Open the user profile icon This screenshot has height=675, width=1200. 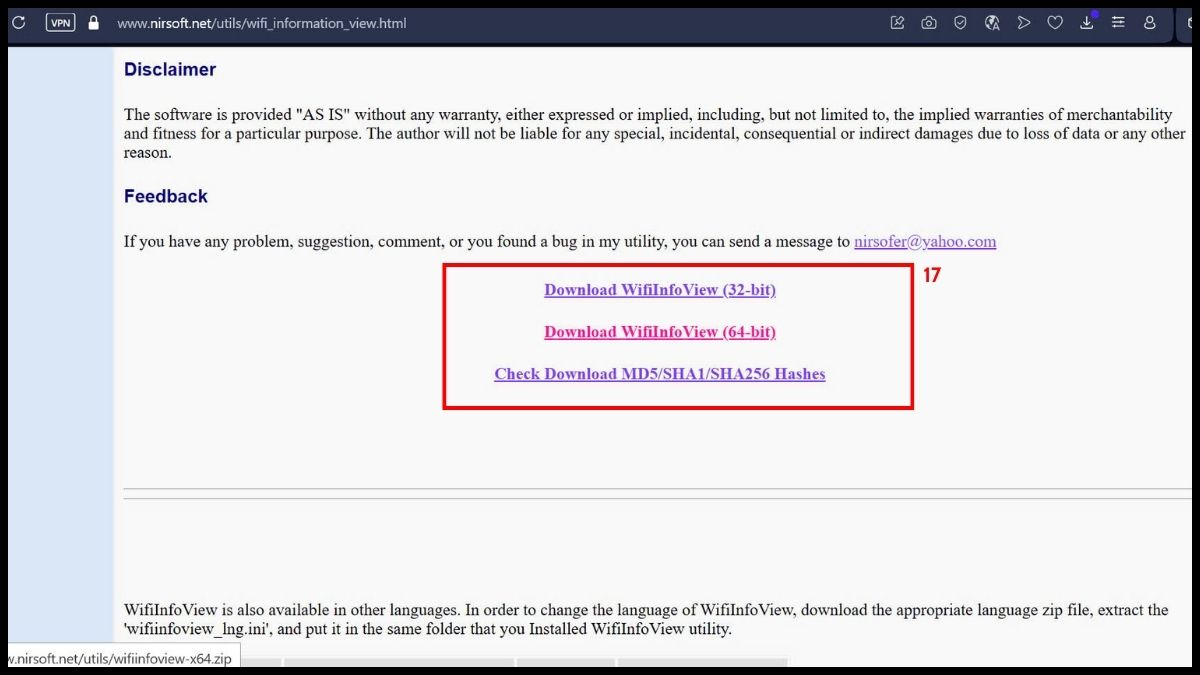1150,23
